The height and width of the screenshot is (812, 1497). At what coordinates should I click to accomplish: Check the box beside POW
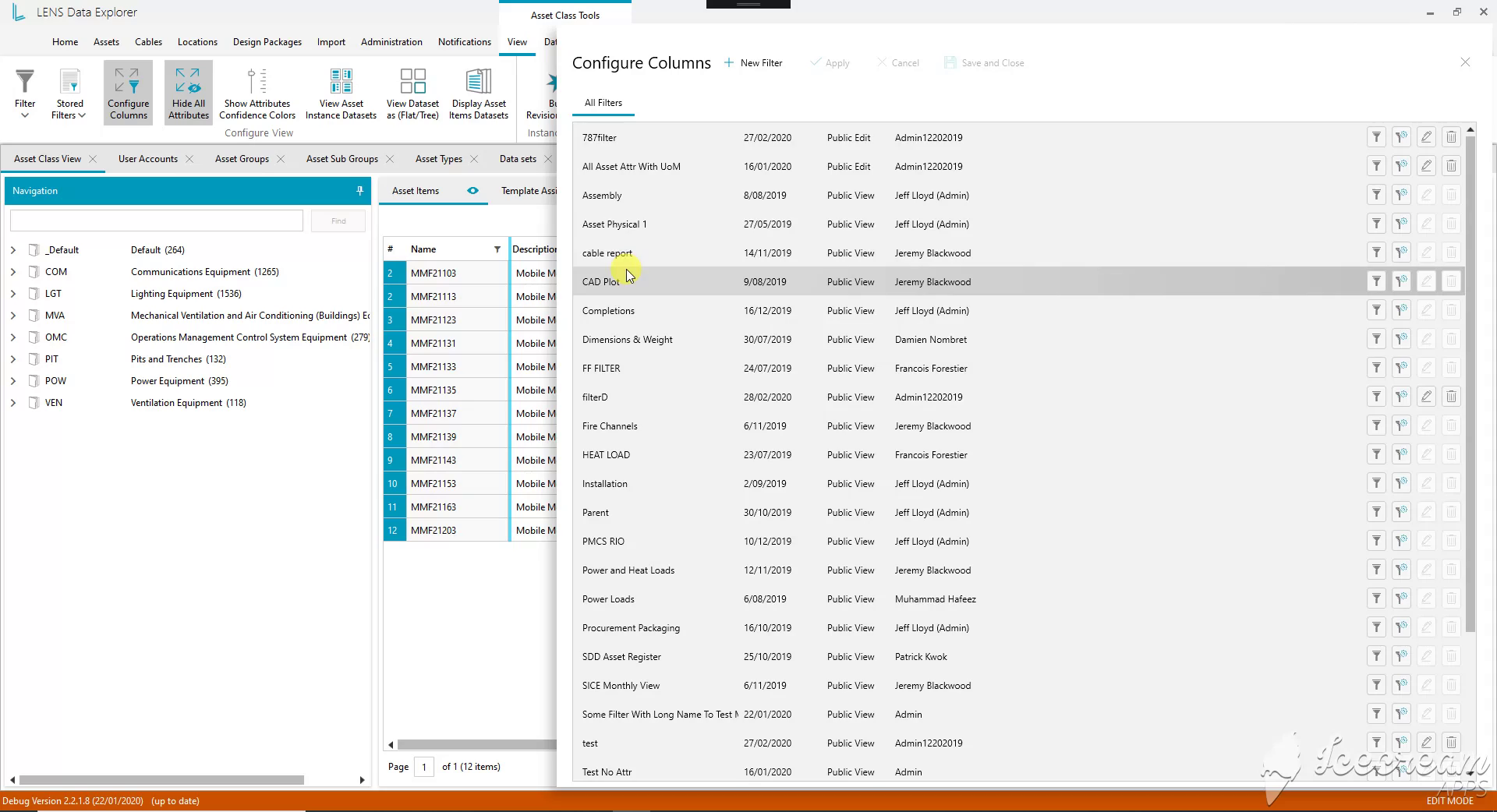(34, 381)
